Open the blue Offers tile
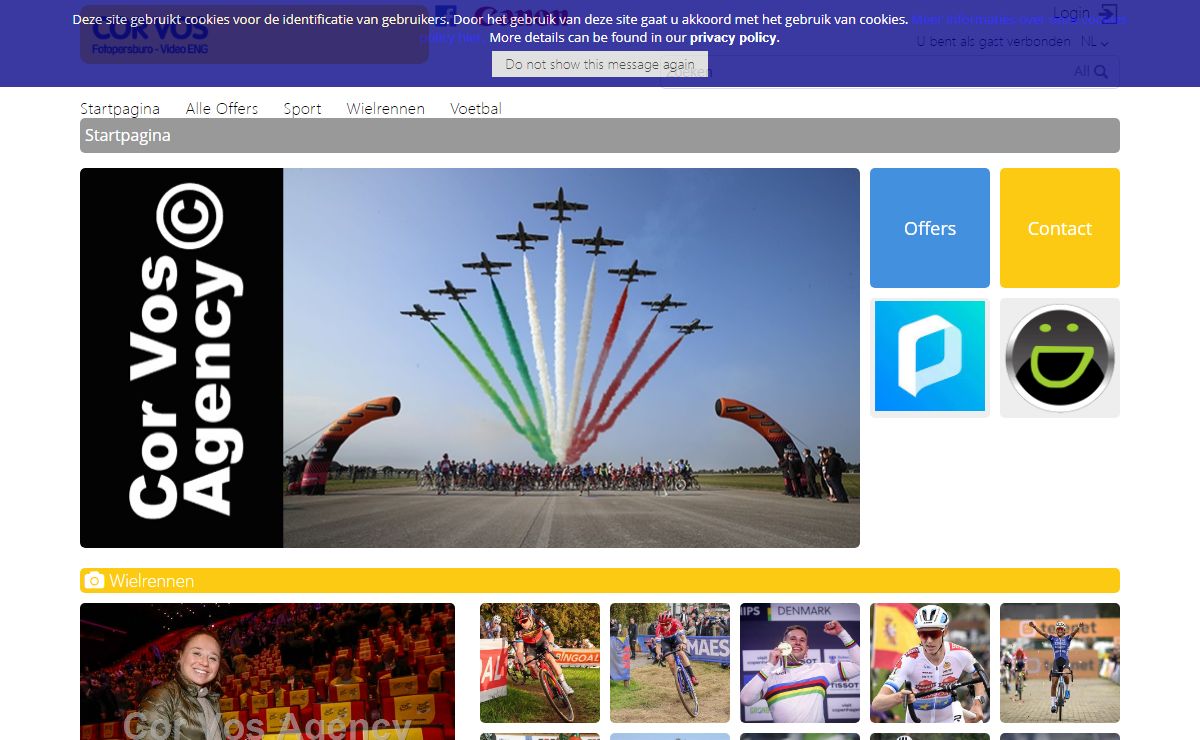 tap(930, 228)
